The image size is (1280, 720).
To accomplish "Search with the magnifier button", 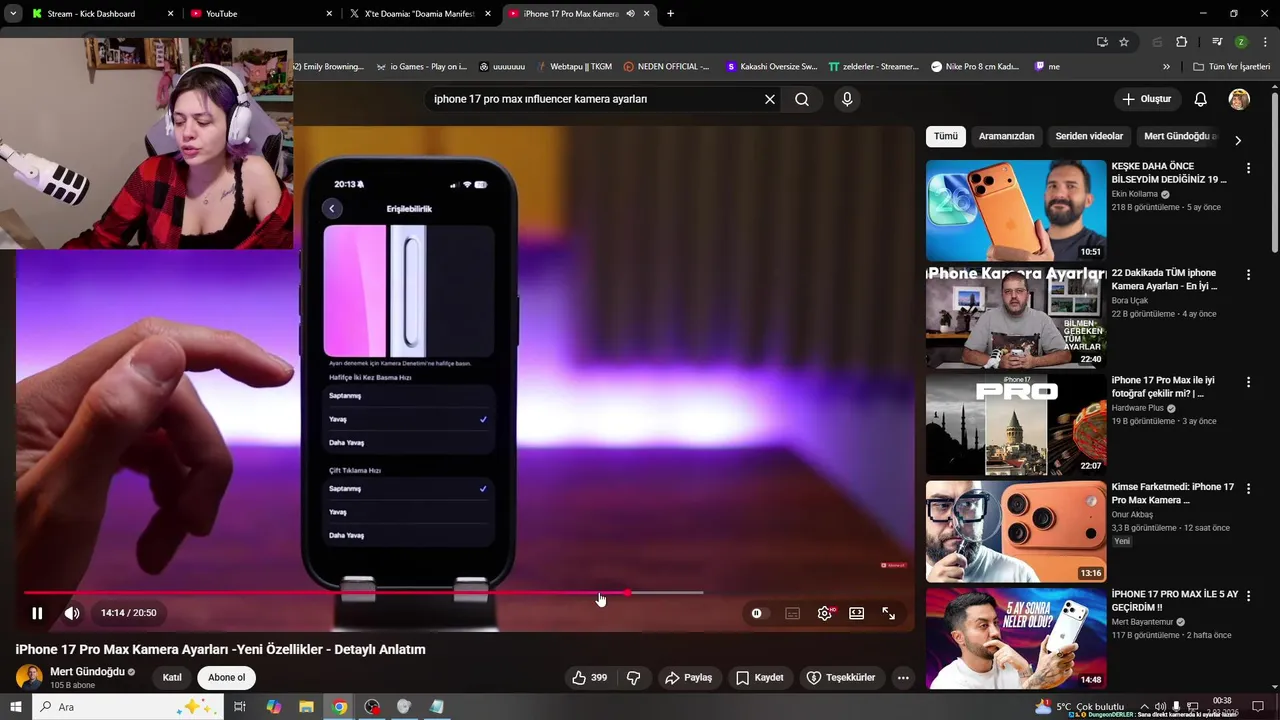I will point(802,99).
